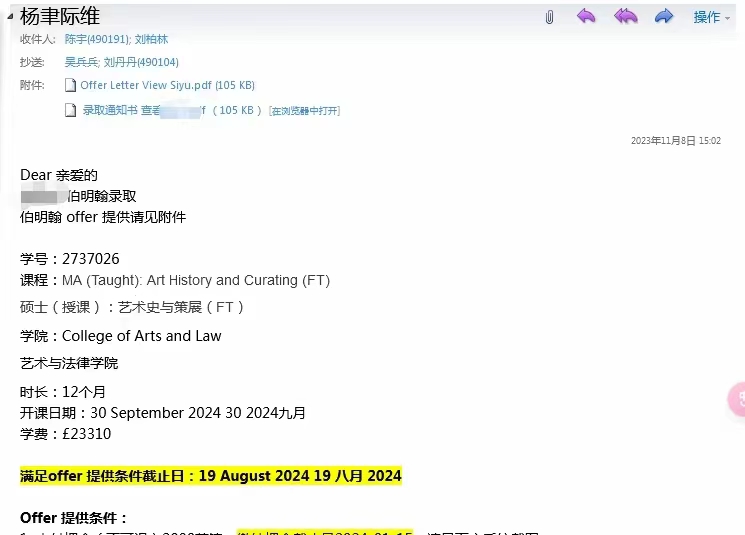This screenshot has width=745, height=535.
Task: Click file icon beside 录取通知书 attachment
Action: click(70, 110)
